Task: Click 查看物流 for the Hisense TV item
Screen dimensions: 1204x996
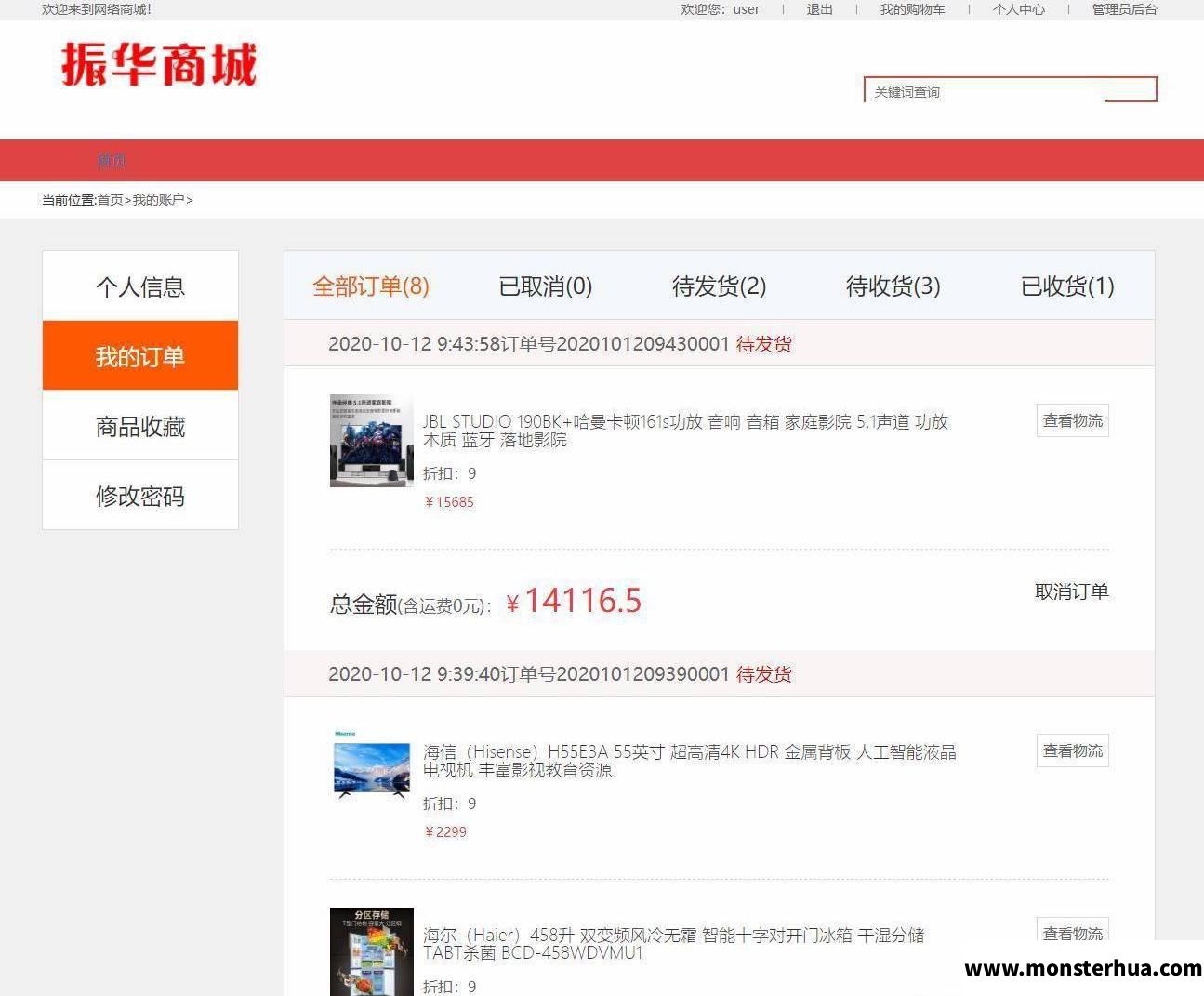Action: click(x=1073, y=750)
